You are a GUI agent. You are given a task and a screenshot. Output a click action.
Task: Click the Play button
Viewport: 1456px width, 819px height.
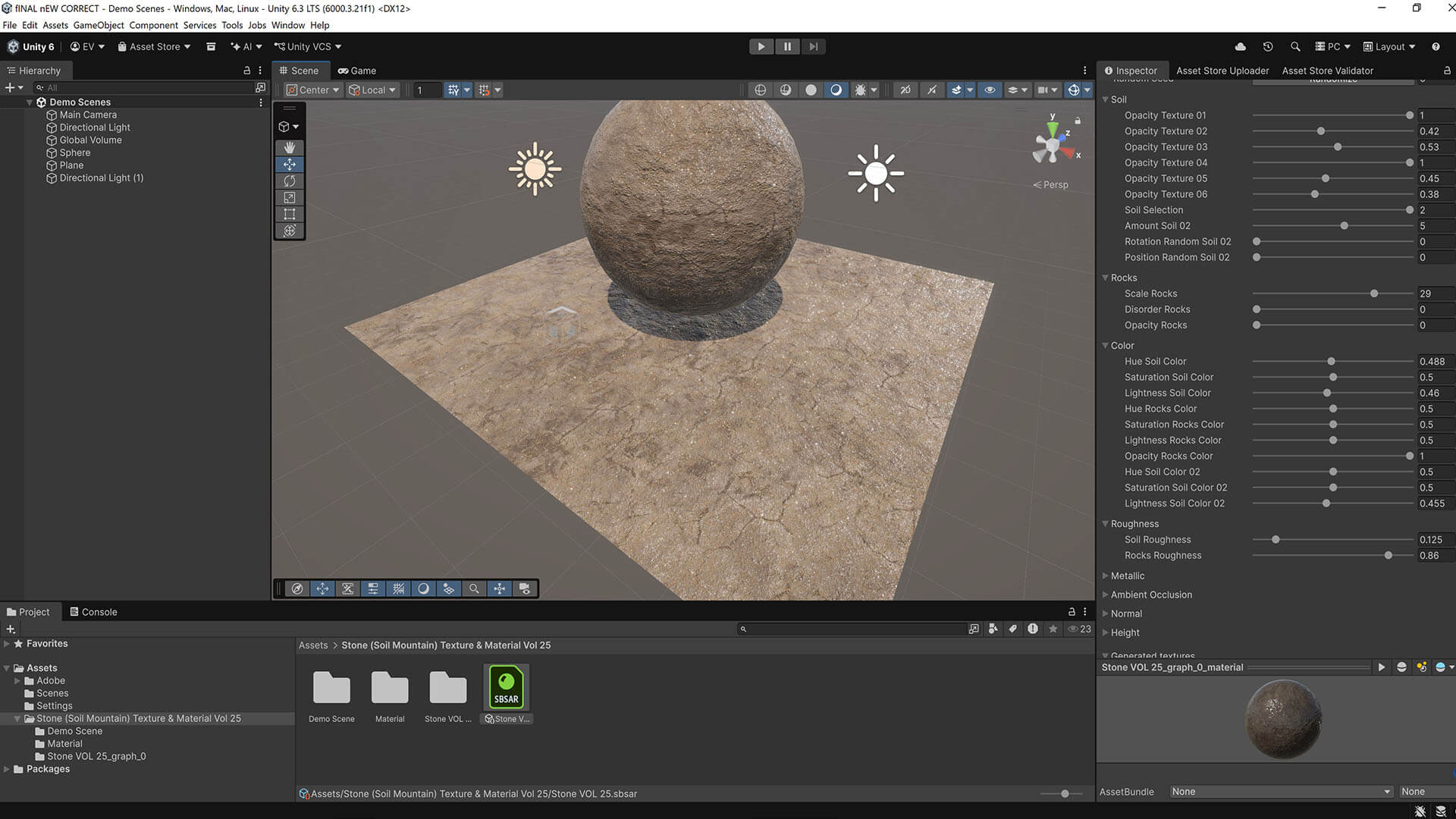click(761, 46)
